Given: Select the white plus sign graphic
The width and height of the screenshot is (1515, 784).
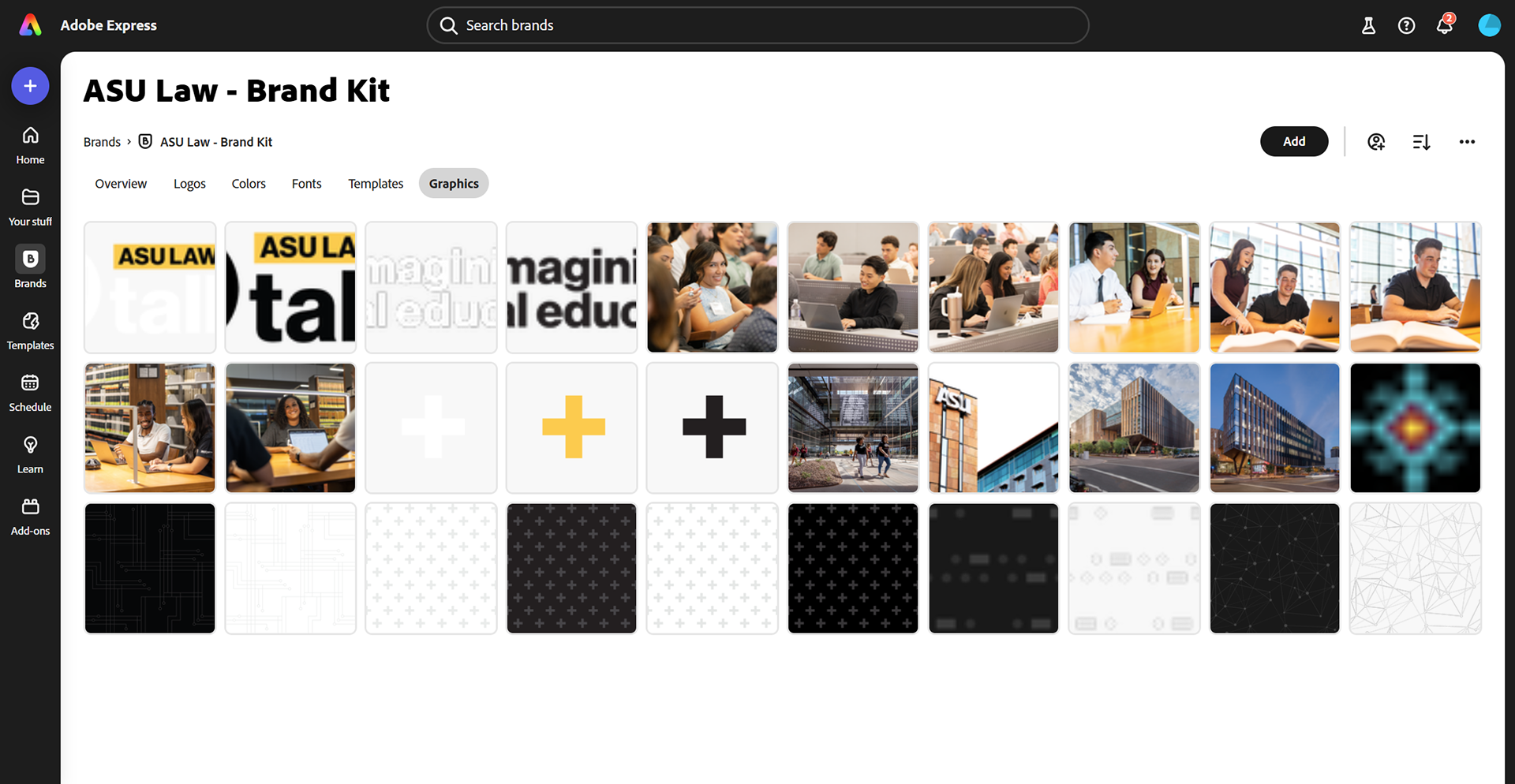Looking at the screenshot, I should pyautogui.click(x=431, y=427).
